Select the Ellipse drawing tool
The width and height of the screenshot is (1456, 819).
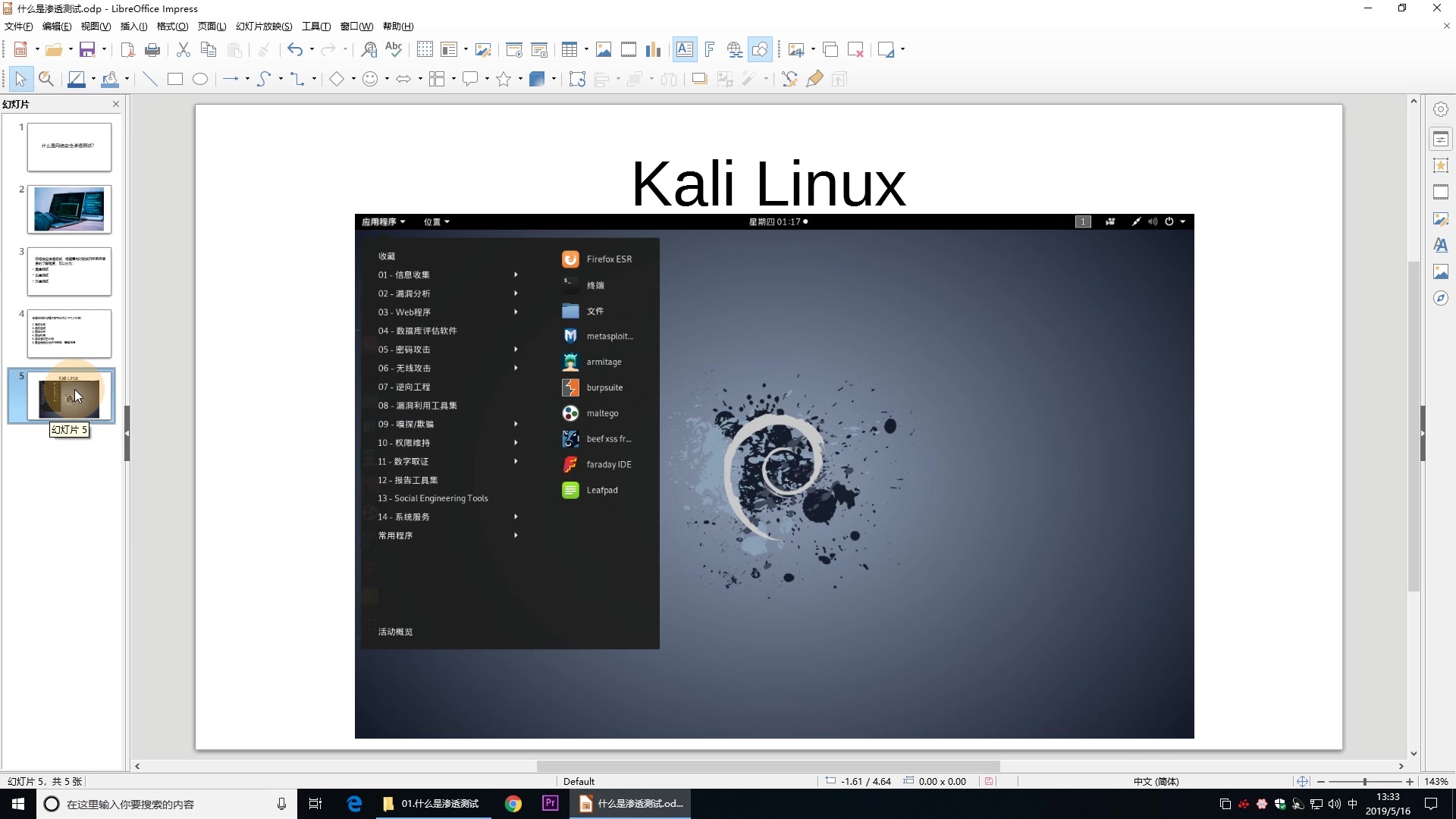(199, 79)
